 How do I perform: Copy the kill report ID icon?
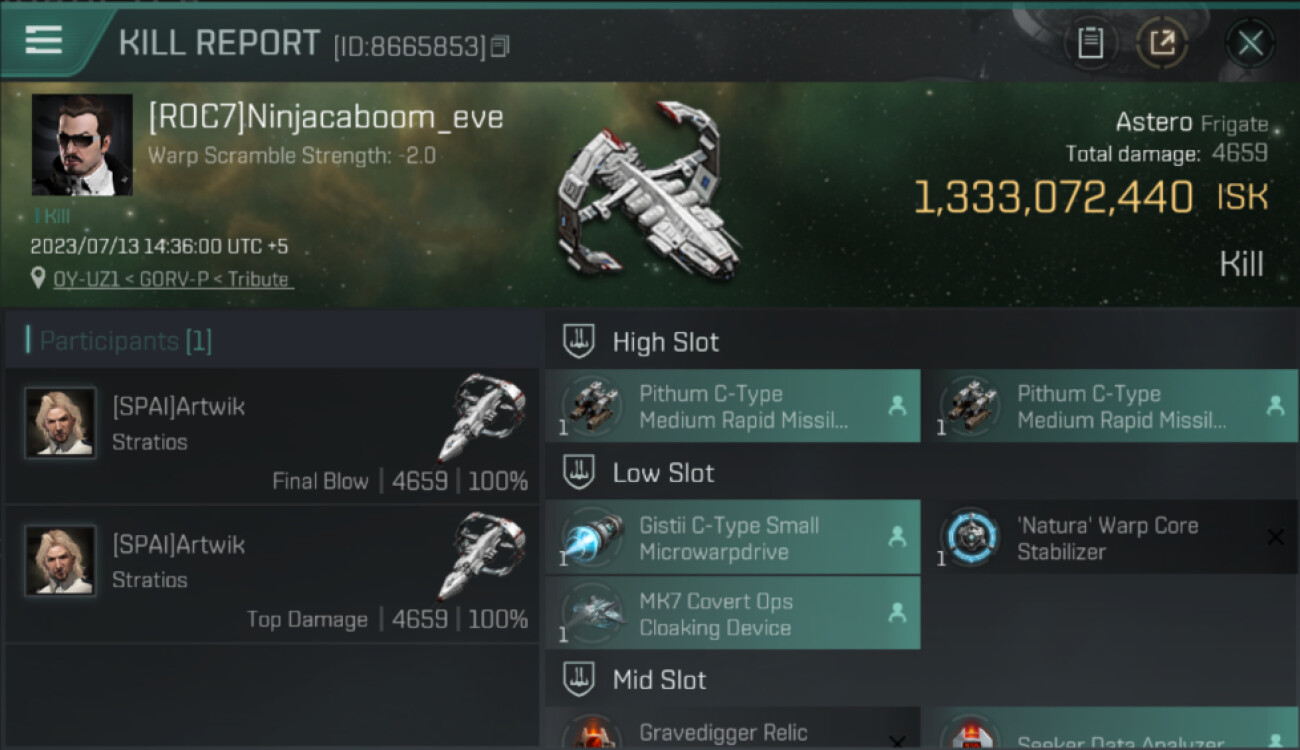pyautogui.click(x=500, y=46)
